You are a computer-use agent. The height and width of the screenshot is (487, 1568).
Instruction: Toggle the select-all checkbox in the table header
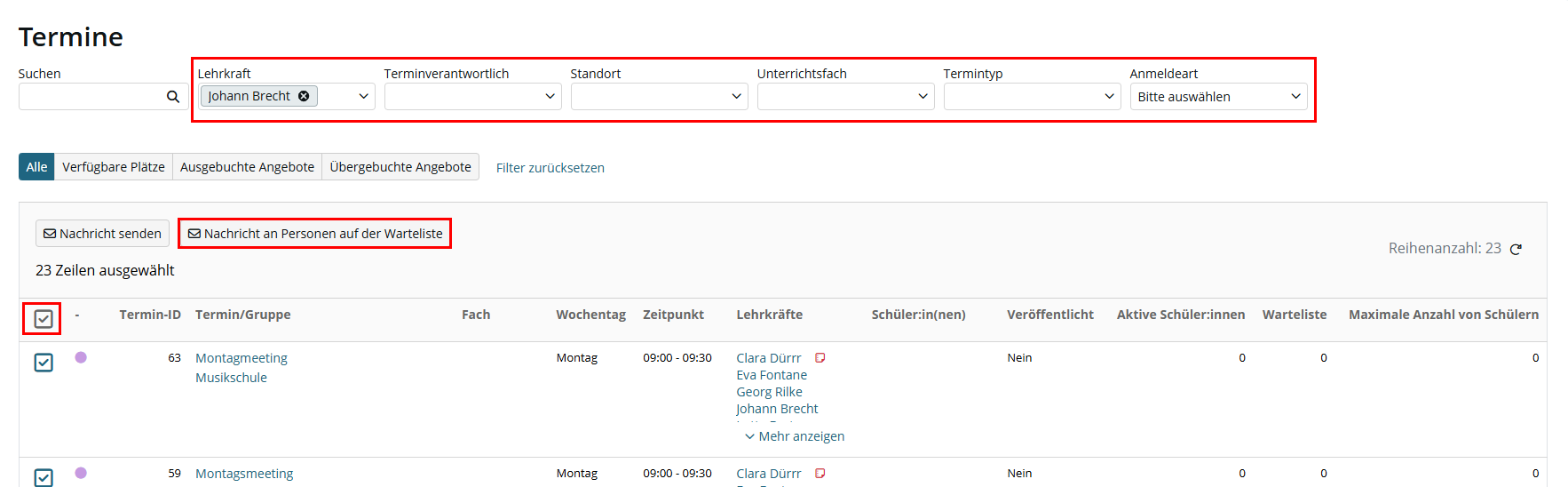(44, 318)
